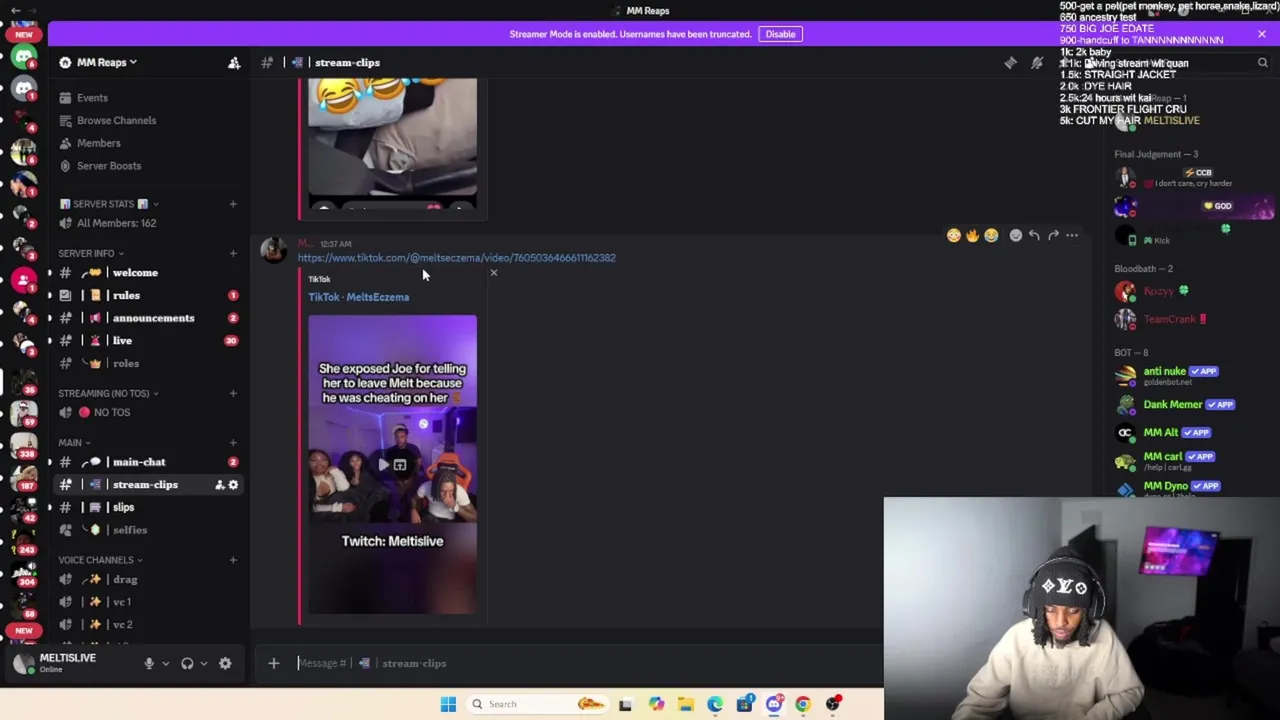Collapse the MAIN category
Image resolution: width=1280 pixels, height=720 pixels.
click(x=74, y=442)
